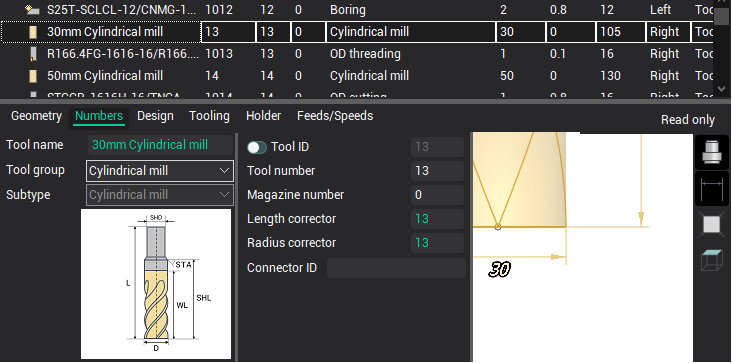Switch to the Feeds/Speeds tab
This screenshot has width=732, height=363.
[335, 116]
